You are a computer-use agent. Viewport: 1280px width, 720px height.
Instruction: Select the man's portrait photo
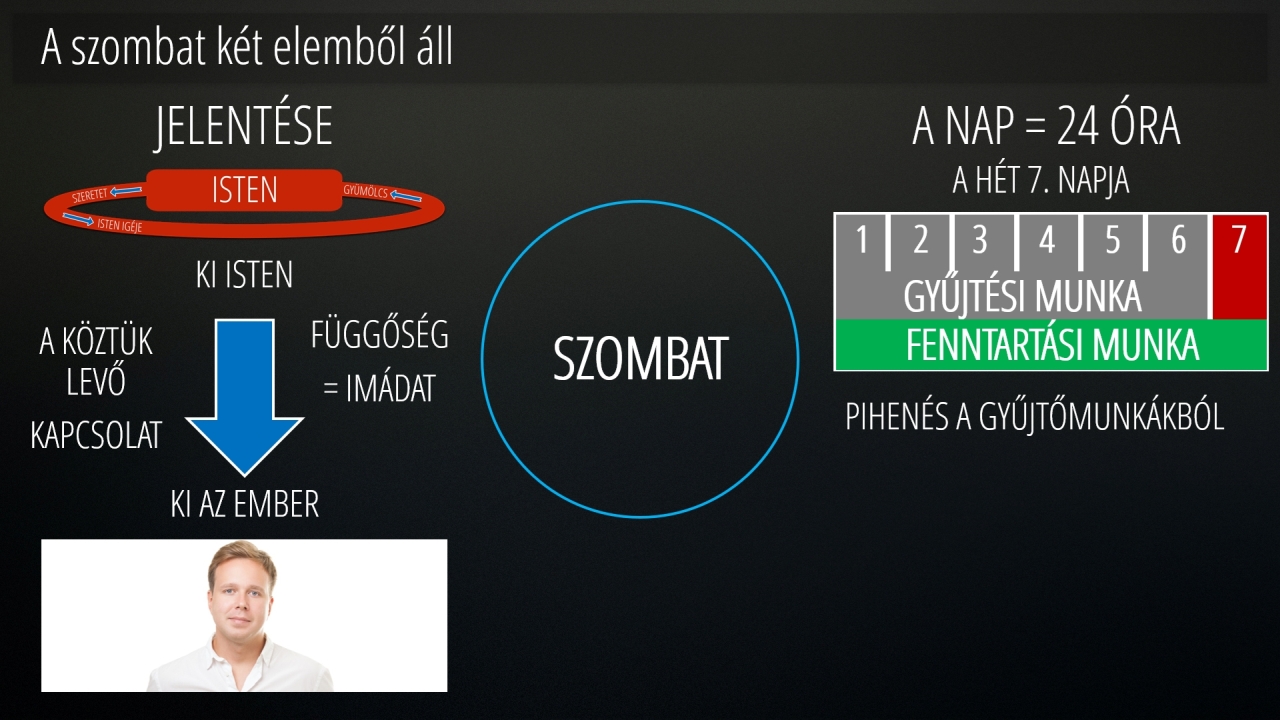pyautogui.click(x=244, y=615)
